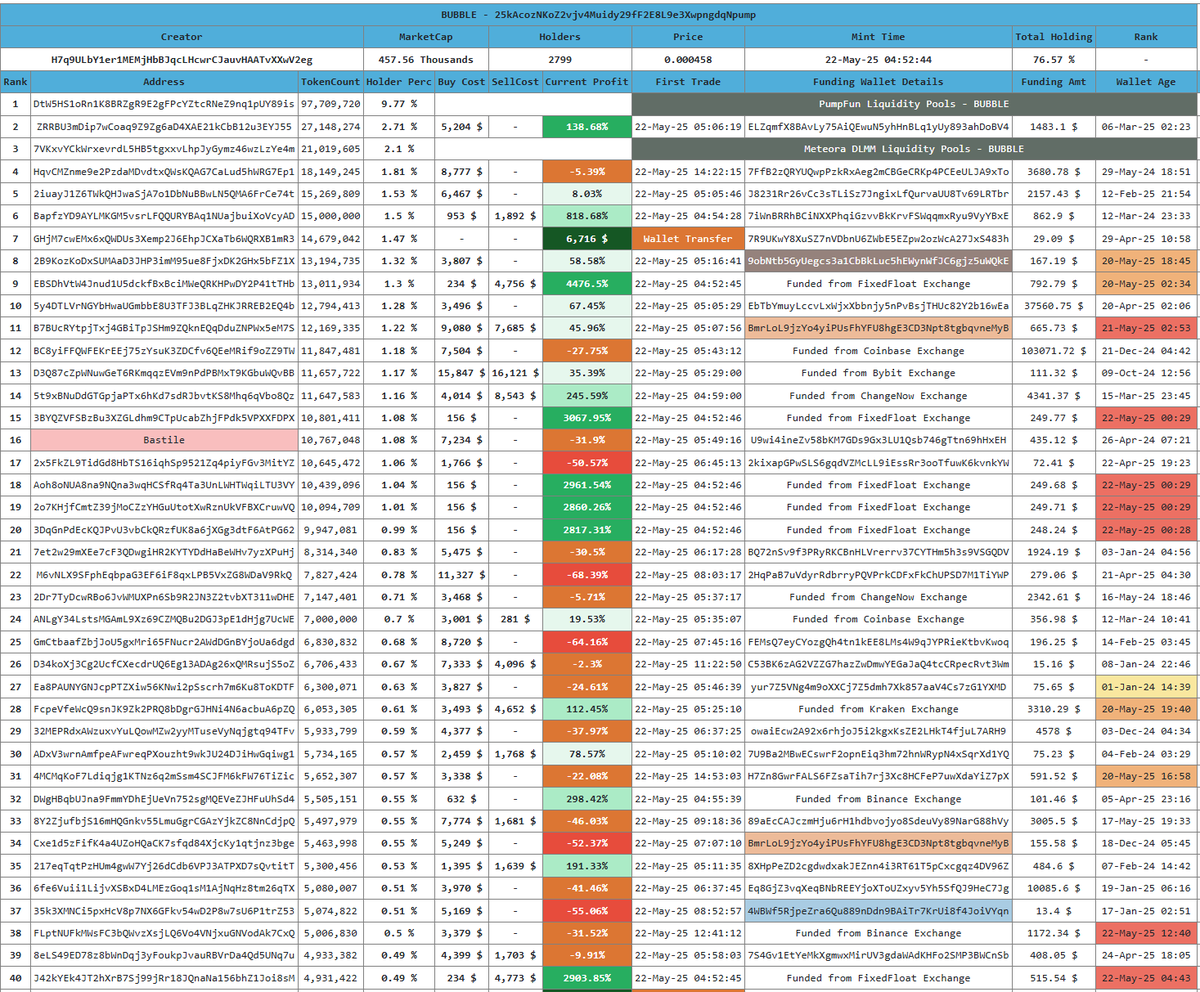1200x992 pixels.
Task: Select the 2903.85% profit cell
Action: pyautogui.click(x=586, y=978)
